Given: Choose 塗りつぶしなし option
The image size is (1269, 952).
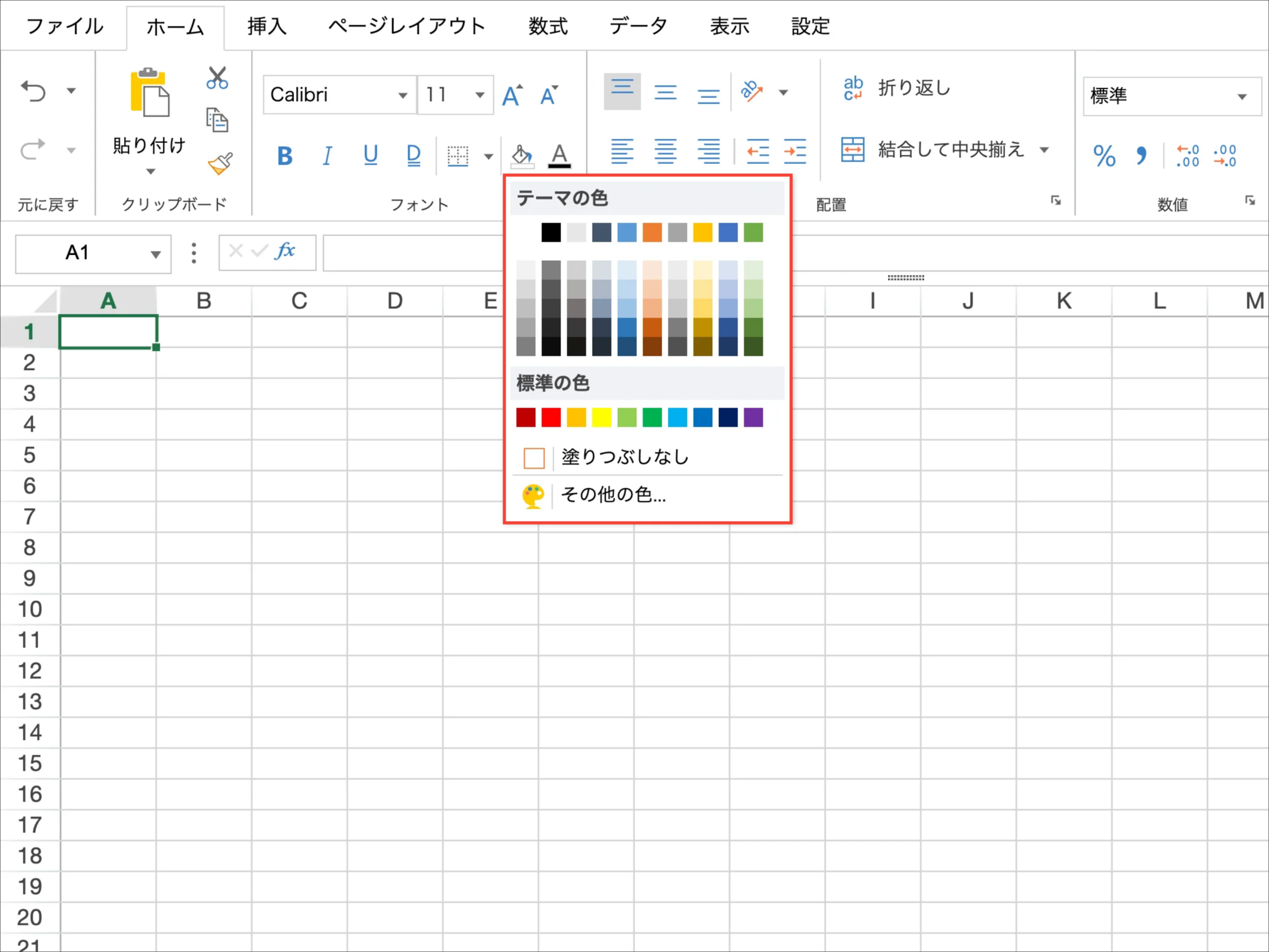Looking at the screenshot, I should click(x=625, y=457).
